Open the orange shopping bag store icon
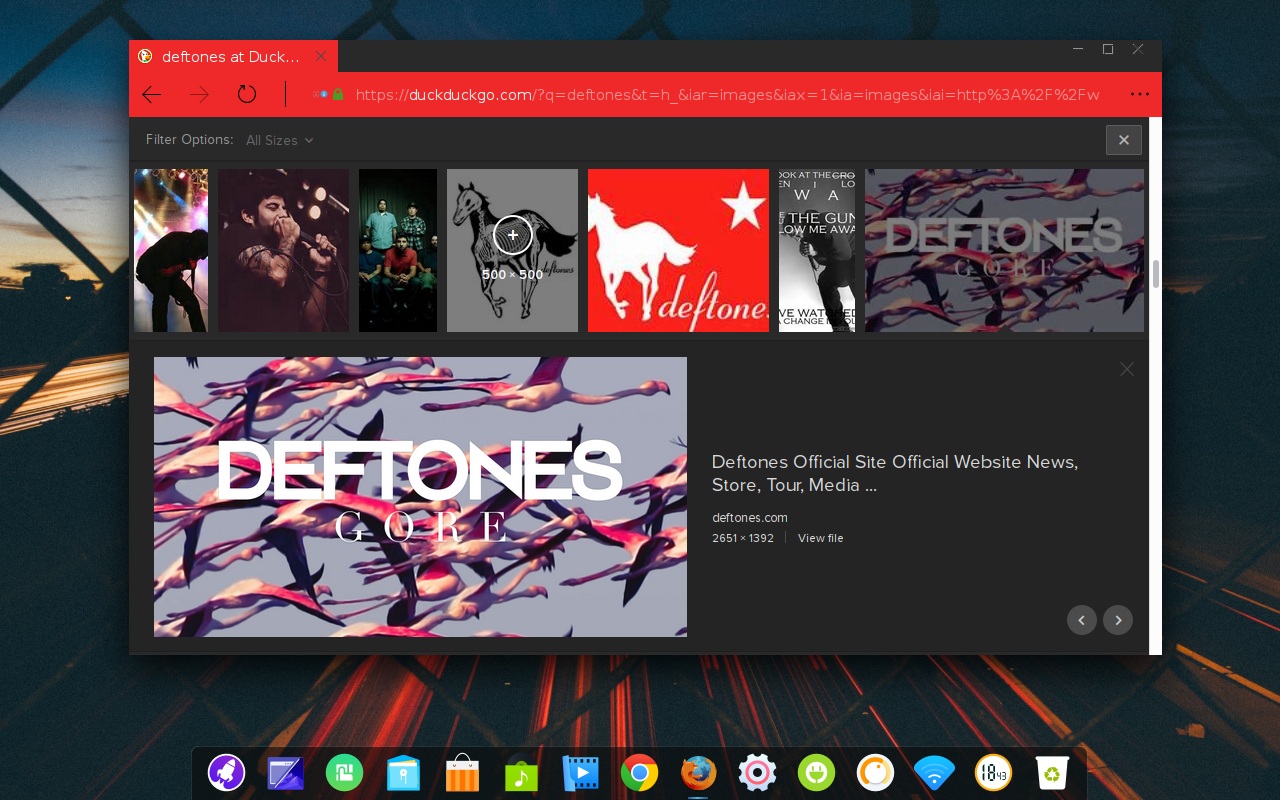 463,773
